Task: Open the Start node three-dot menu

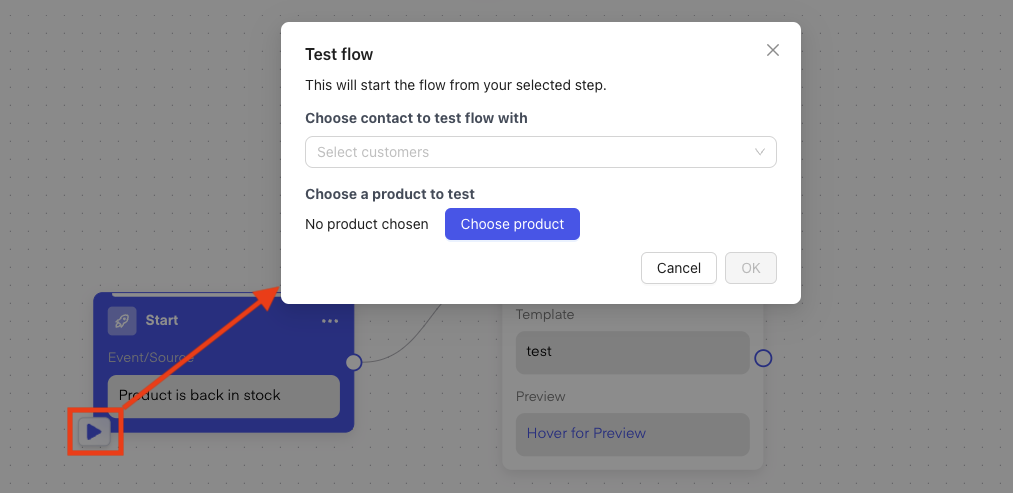Action: (330, 321)
